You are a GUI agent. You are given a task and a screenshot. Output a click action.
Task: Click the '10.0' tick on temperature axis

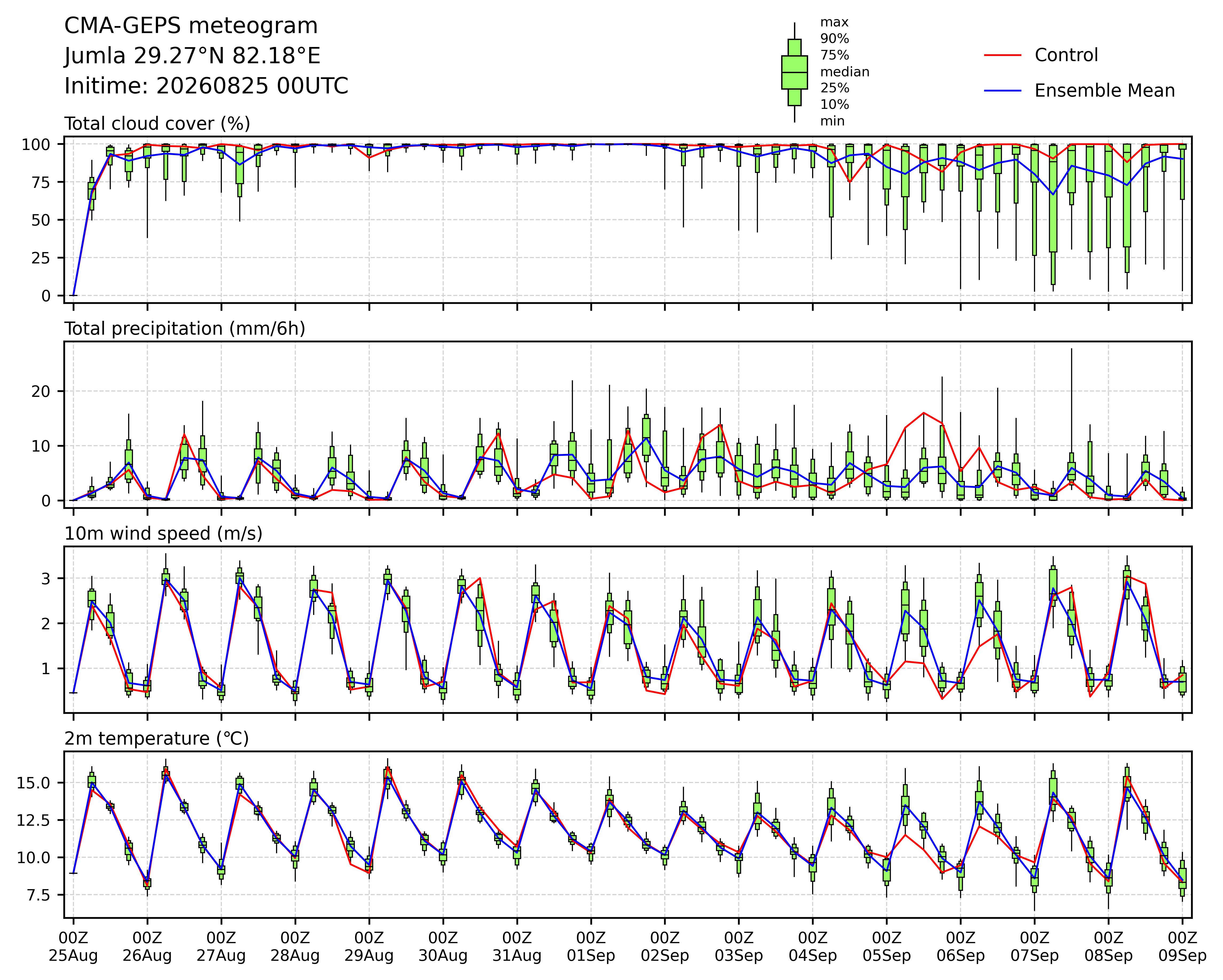[33, 858]
